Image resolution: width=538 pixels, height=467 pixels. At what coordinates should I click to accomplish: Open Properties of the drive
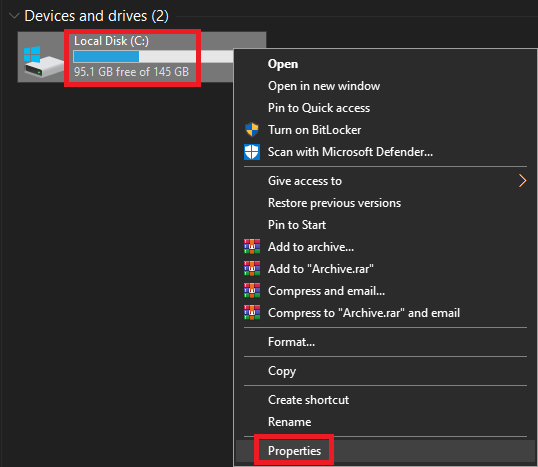[386, 451]
